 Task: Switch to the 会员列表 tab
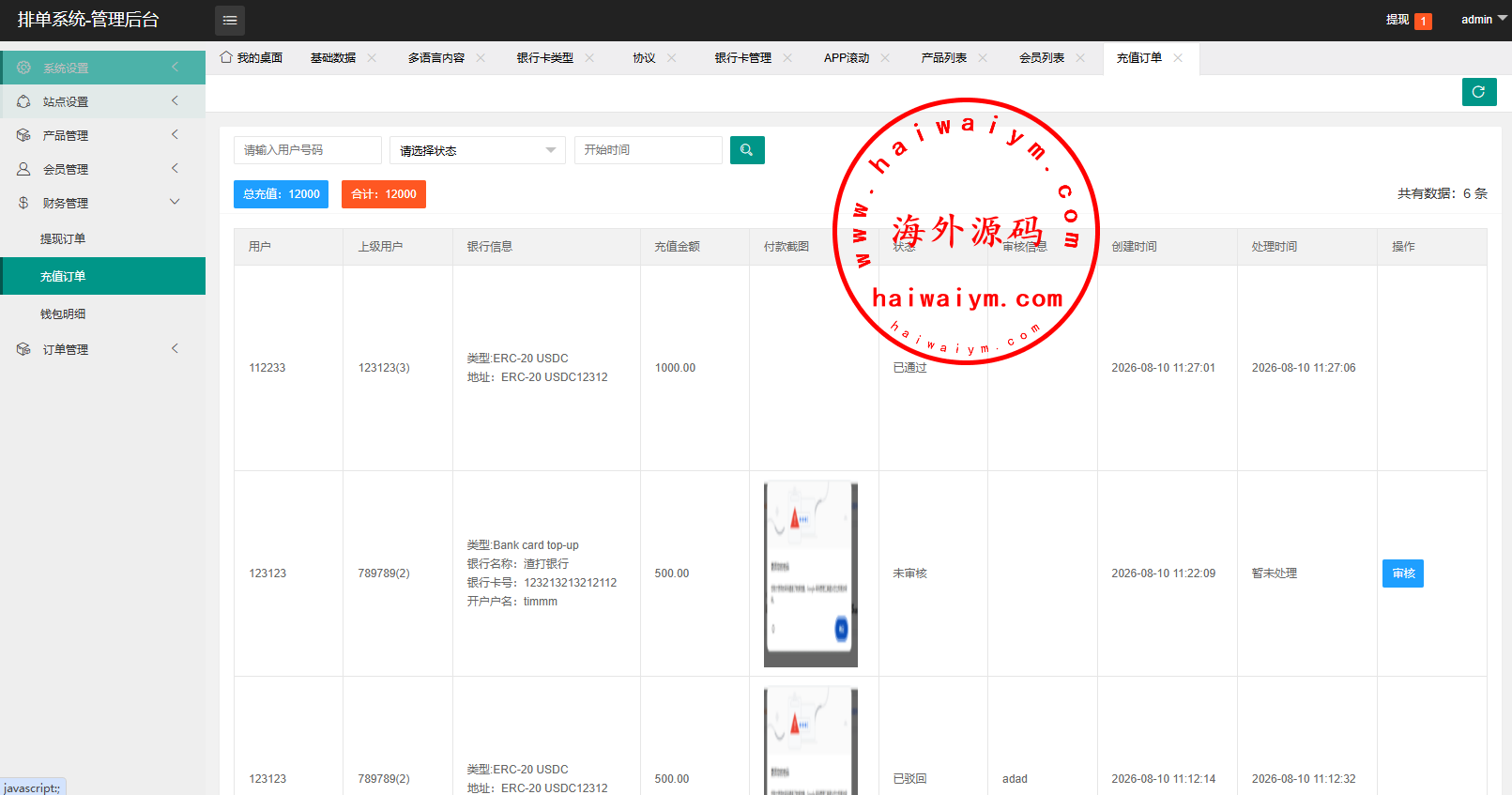click(x=1042, y=58)
